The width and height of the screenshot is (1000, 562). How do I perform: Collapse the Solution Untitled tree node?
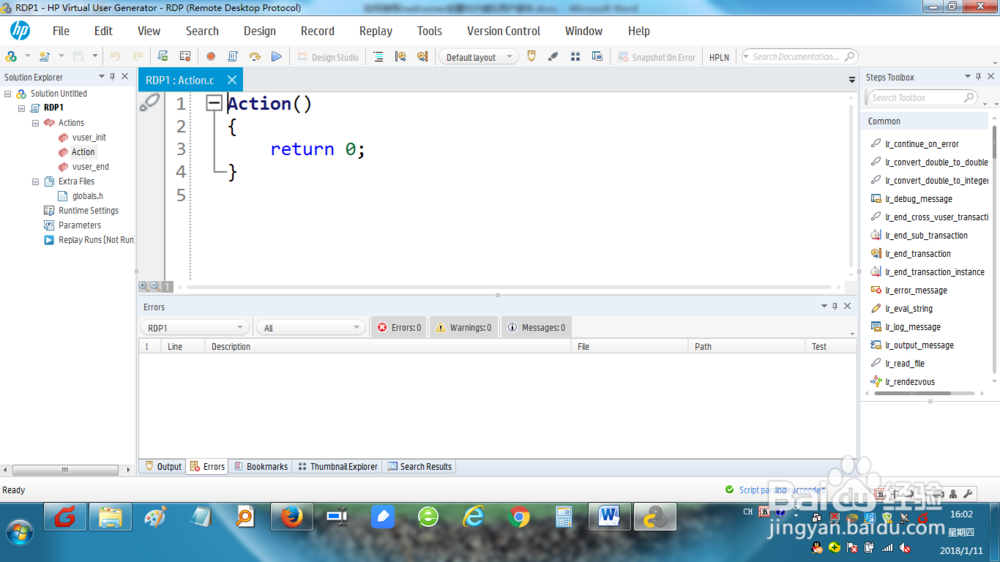pos(8,94)
